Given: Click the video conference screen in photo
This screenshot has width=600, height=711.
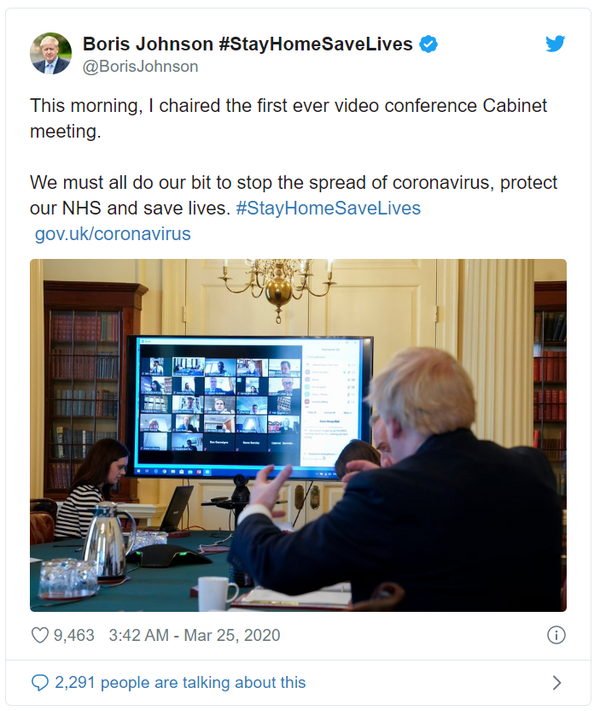Looking at the screenshot, I should 249,407.
